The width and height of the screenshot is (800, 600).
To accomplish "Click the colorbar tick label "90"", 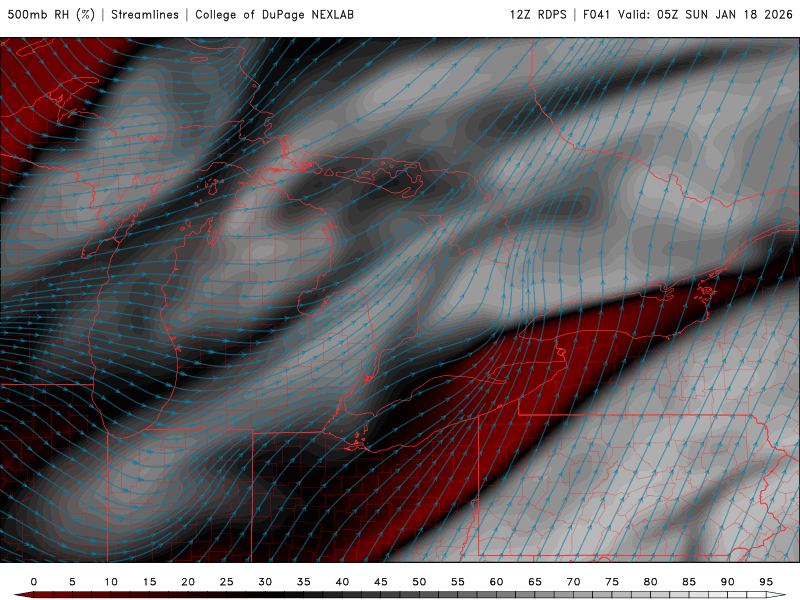I will pyautogui.click(x=727, y=582).
